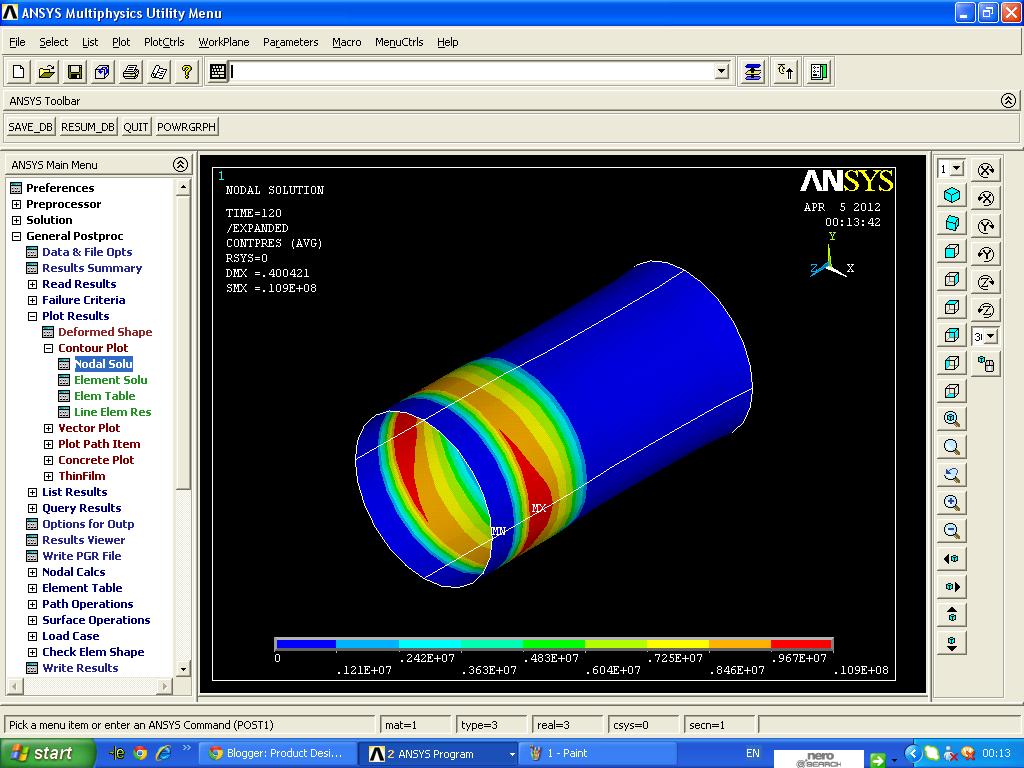Click the Dynamic Model Mode icon

pyautogui.click(x=986, y=364)
